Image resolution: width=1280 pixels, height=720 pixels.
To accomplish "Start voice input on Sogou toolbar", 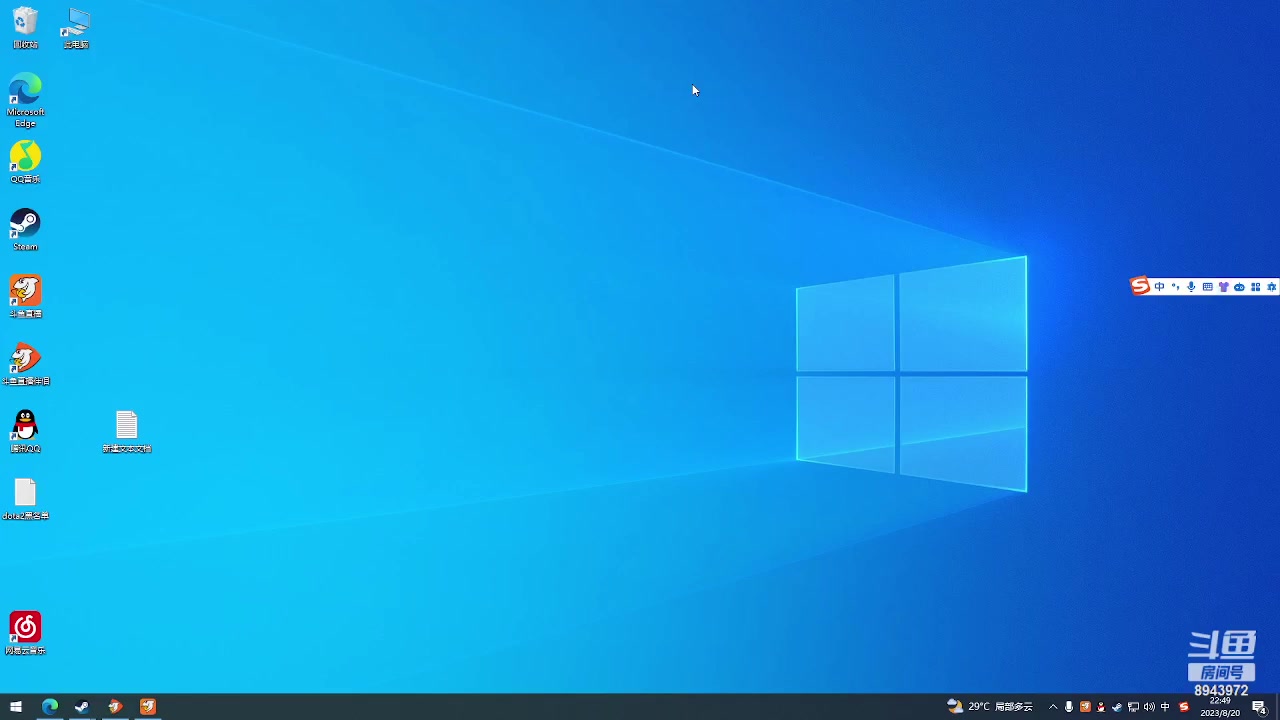I will click(1191, 287).
